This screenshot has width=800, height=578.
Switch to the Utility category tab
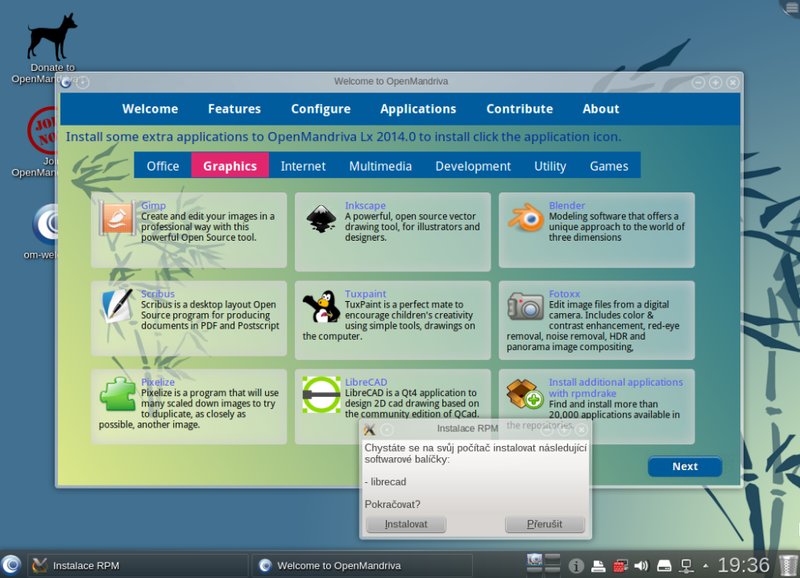[x=550, y=165]
